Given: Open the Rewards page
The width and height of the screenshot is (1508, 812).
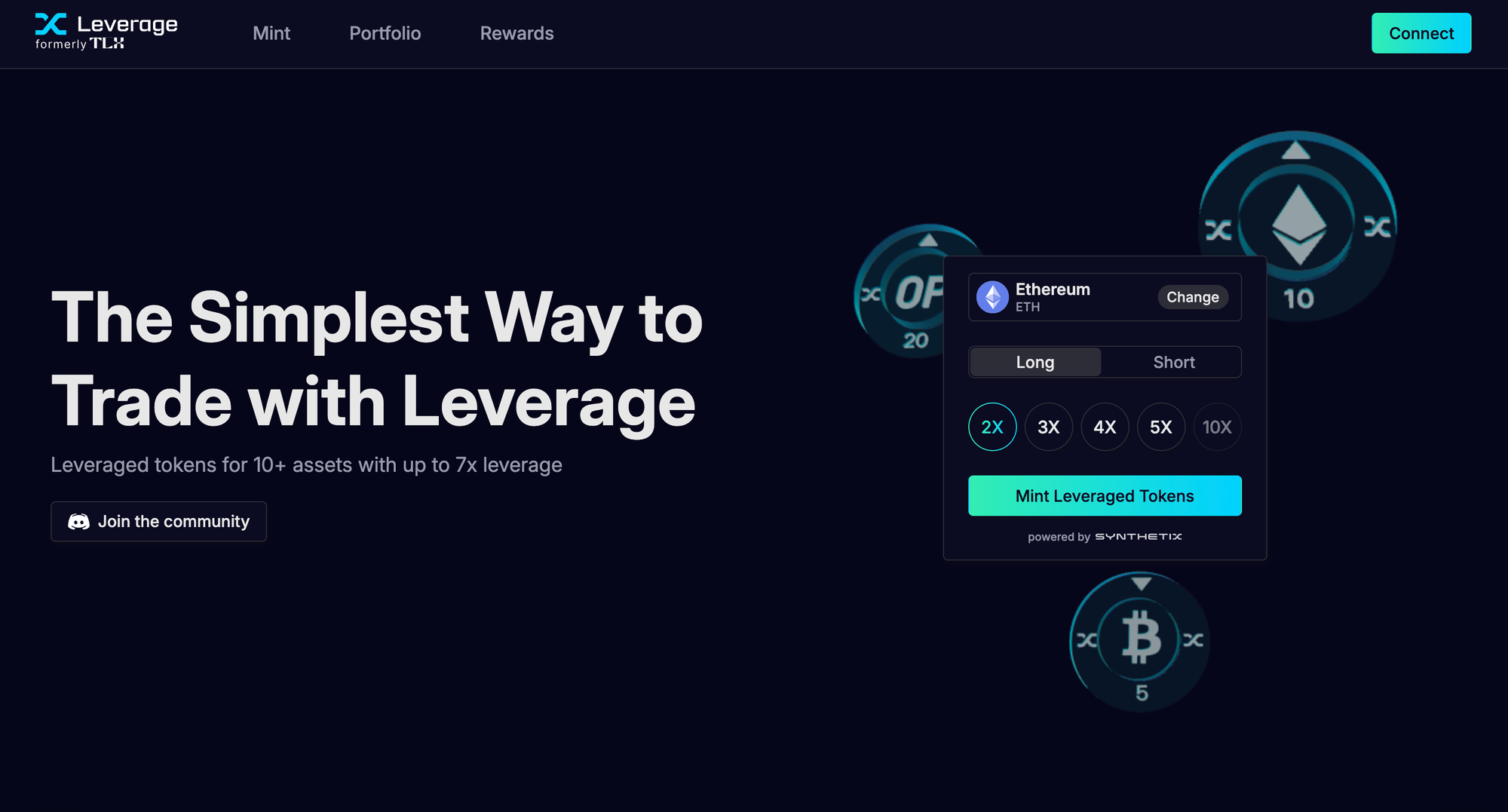Looking at the screenshot, I should [516, 34].
